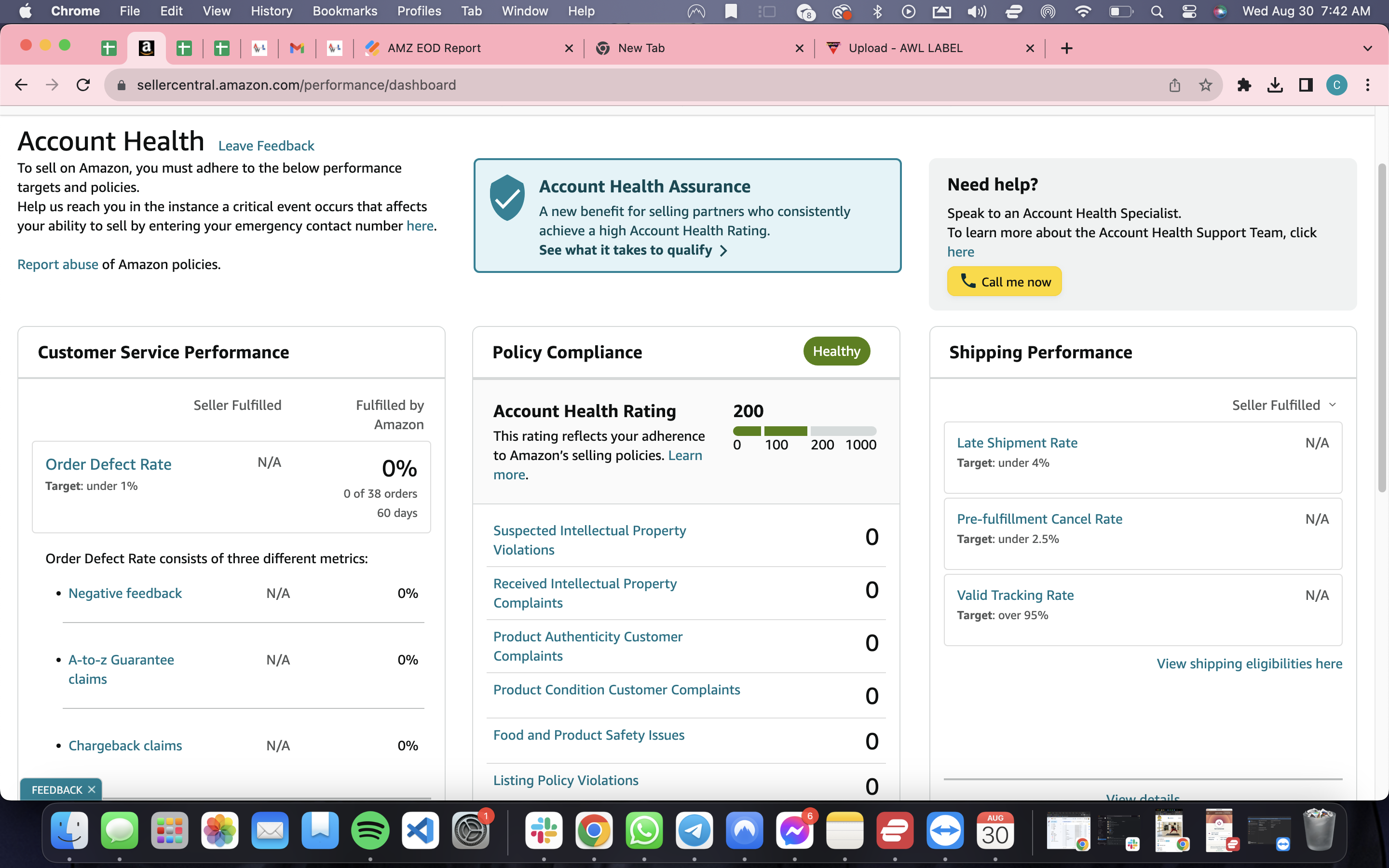Launch Spotify from the Dock
The image size is (1389, 868).
370,831
